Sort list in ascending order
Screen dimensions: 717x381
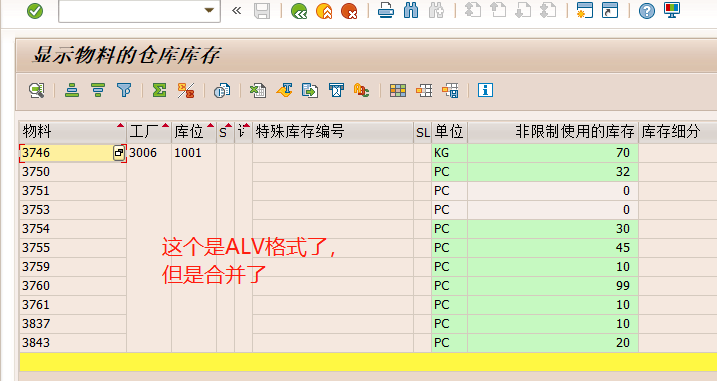point(72,90)
